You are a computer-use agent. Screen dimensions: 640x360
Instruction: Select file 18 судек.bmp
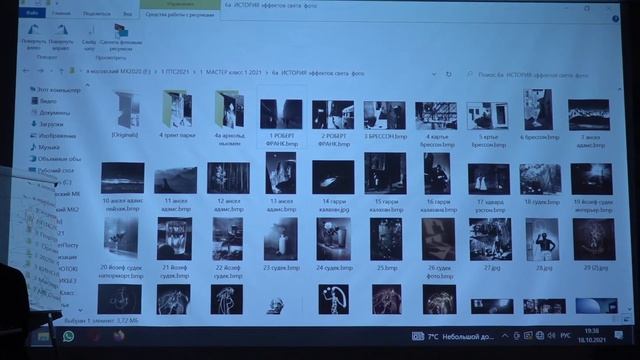(x=541, y=184)
